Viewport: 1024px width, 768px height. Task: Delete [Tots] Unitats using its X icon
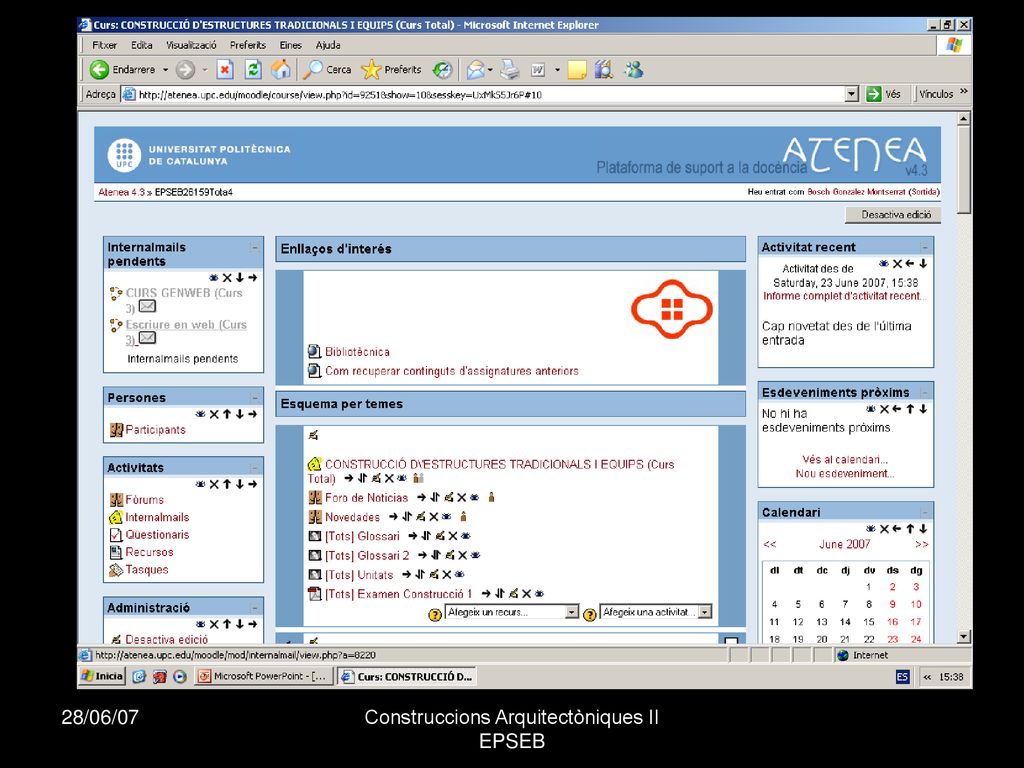[x=447, y=575]
